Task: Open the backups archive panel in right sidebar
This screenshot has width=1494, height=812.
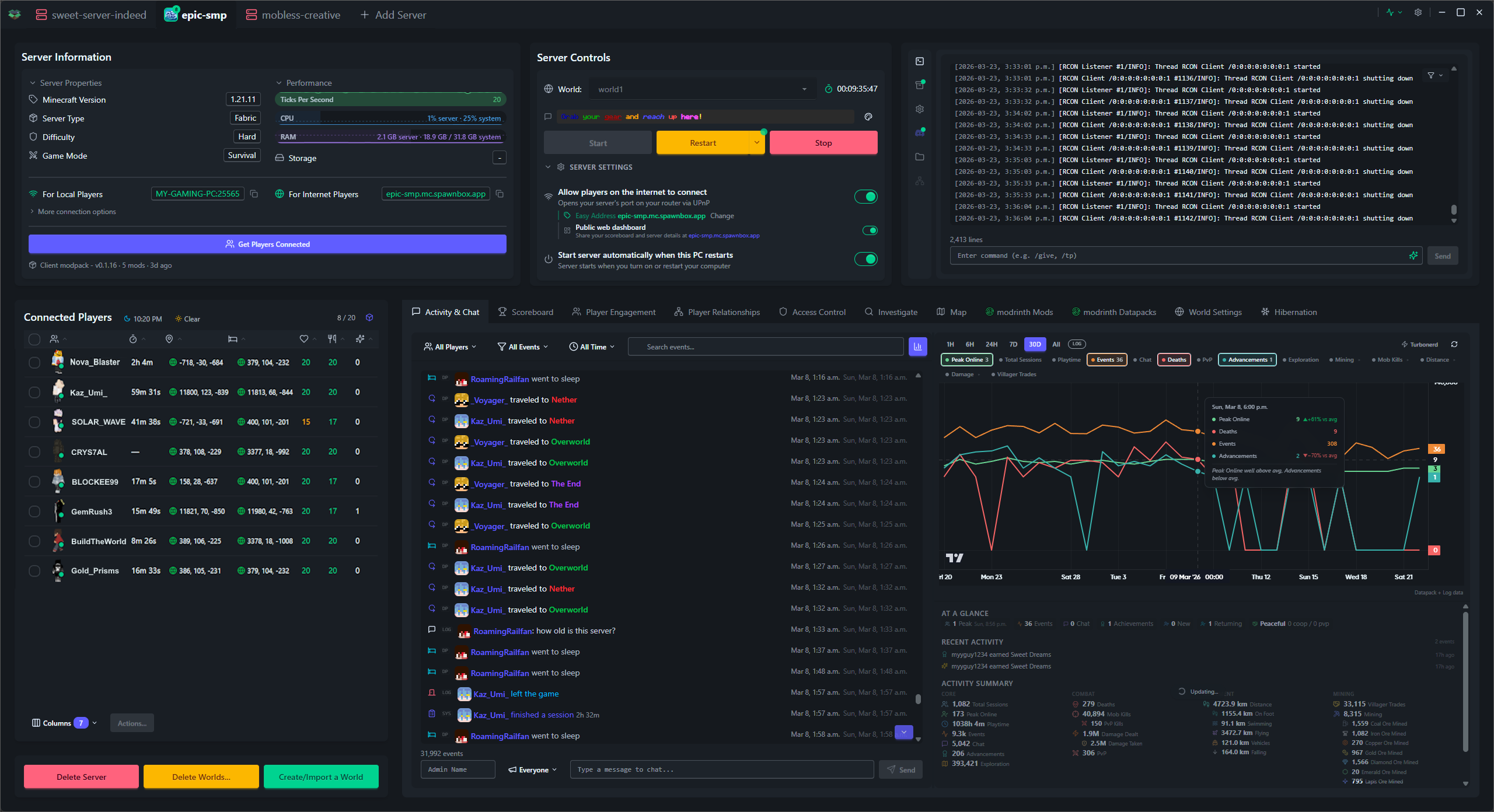Action: (920, 85)
